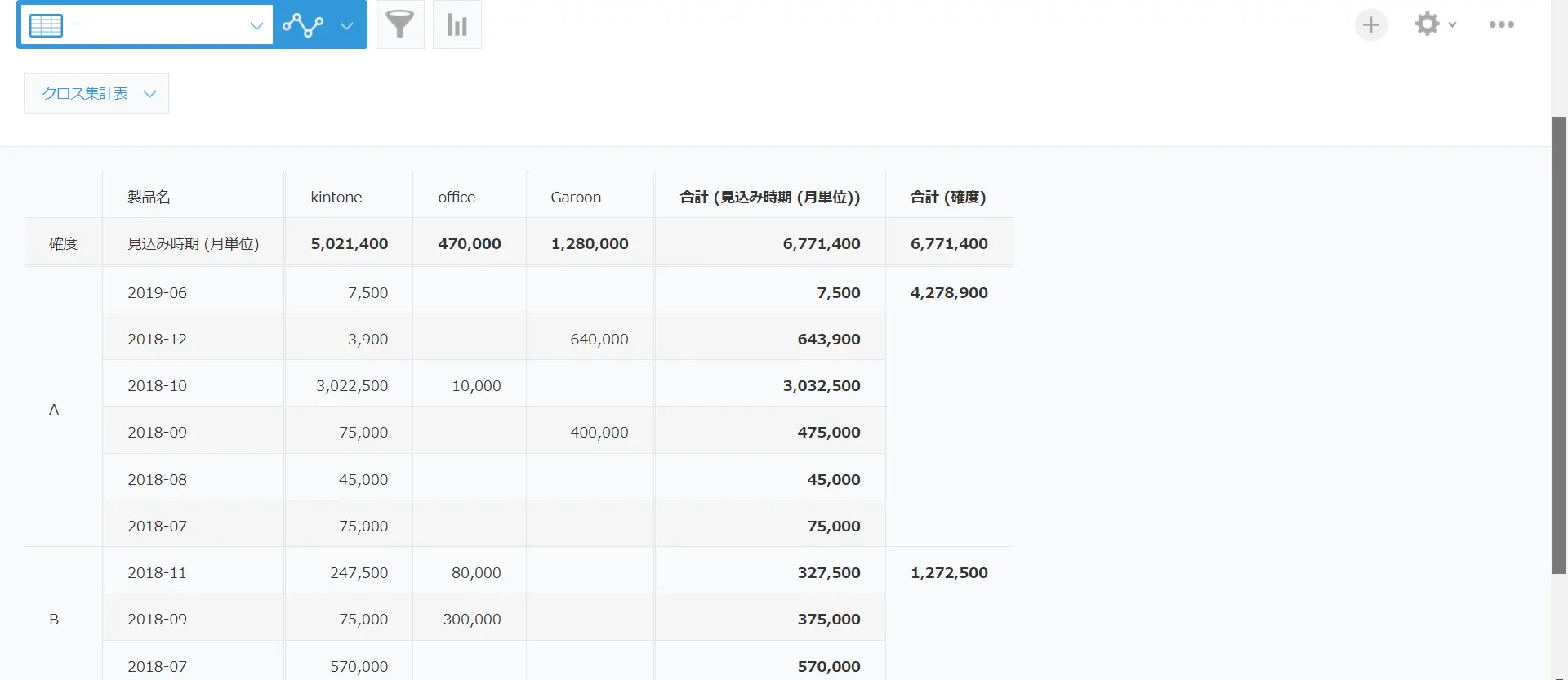Screen dimensions: 1568x680
Task: Click the kintone total 5,021,400
Action: pos(349,243)
